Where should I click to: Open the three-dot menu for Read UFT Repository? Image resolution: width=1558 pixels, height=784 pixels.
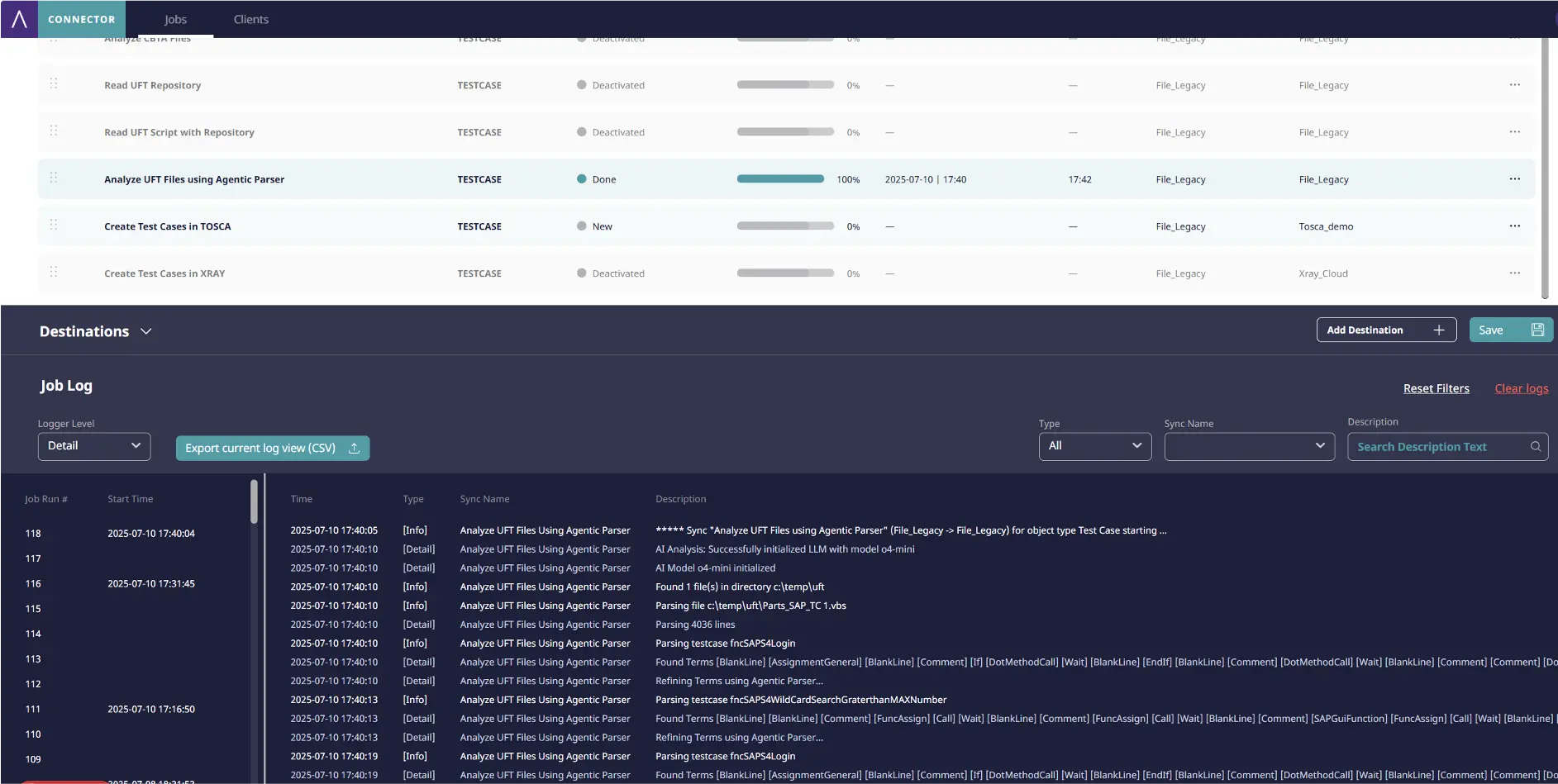click(x=1514, y=85)
